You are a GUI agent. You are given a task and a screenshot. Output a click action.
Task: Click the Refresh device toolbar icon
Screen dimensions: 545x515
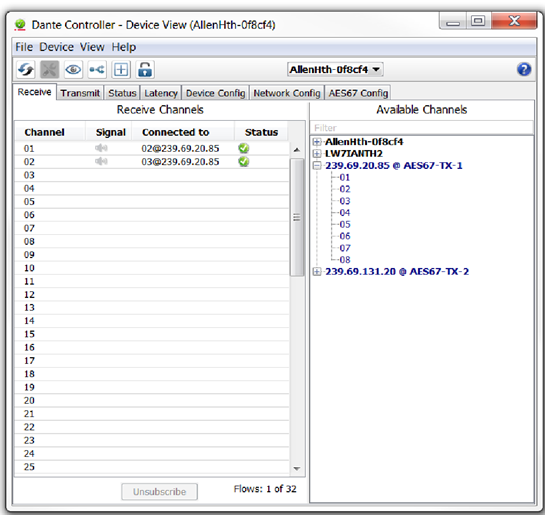point(26,70)
